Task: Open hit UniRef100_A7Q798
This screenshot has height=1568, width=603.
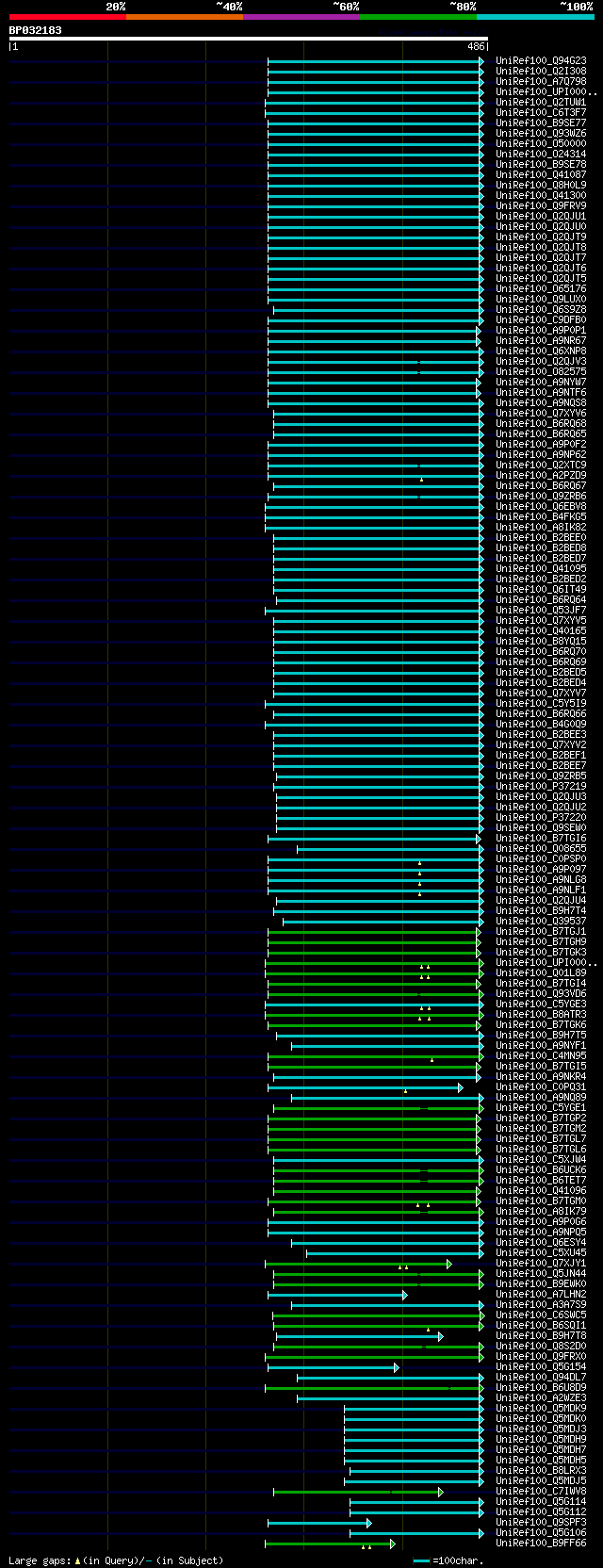Action: (x=541, y=82)
